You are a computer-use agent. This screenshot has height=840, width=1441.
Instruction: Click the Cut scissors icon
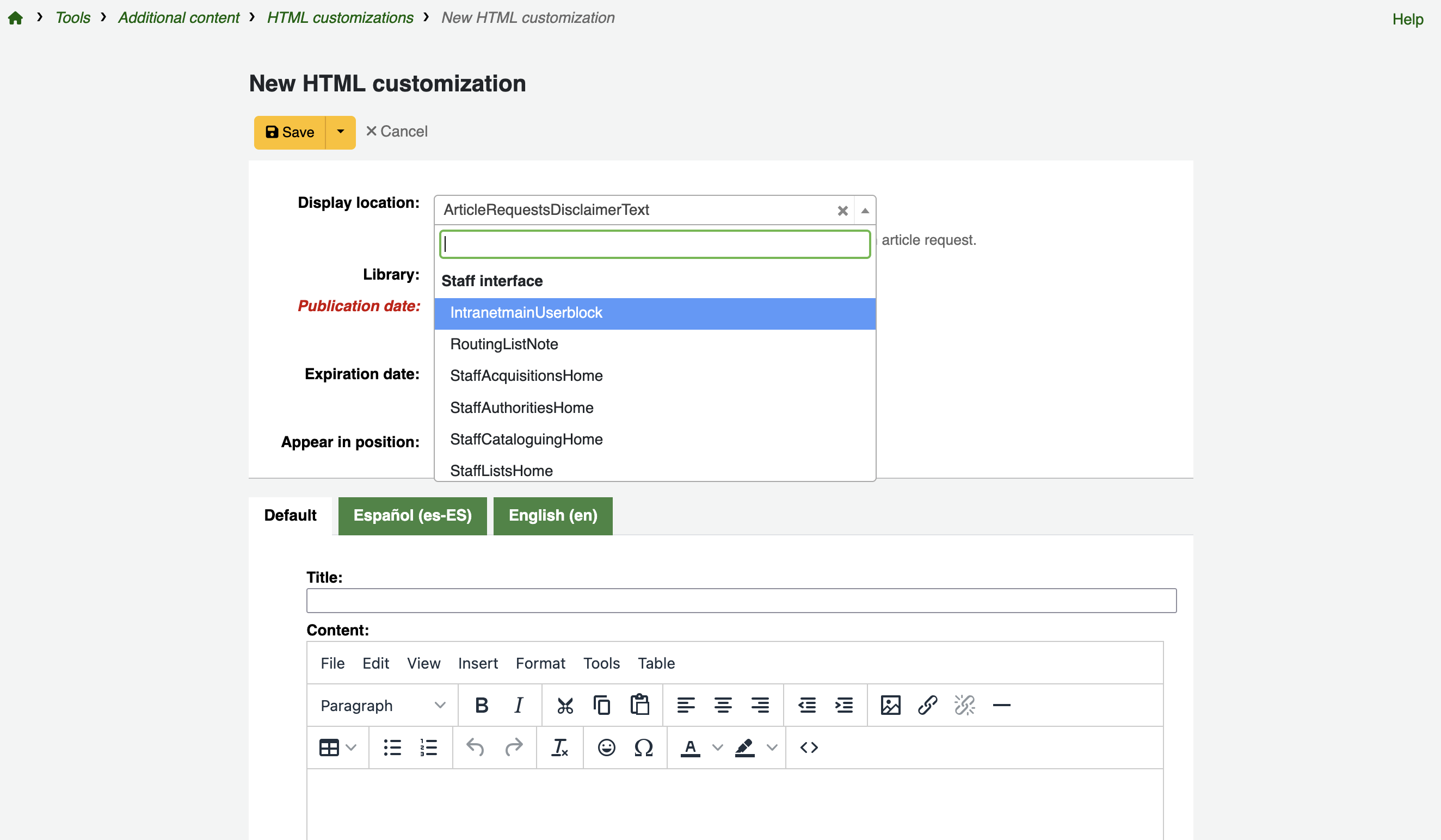coord(564,705)
